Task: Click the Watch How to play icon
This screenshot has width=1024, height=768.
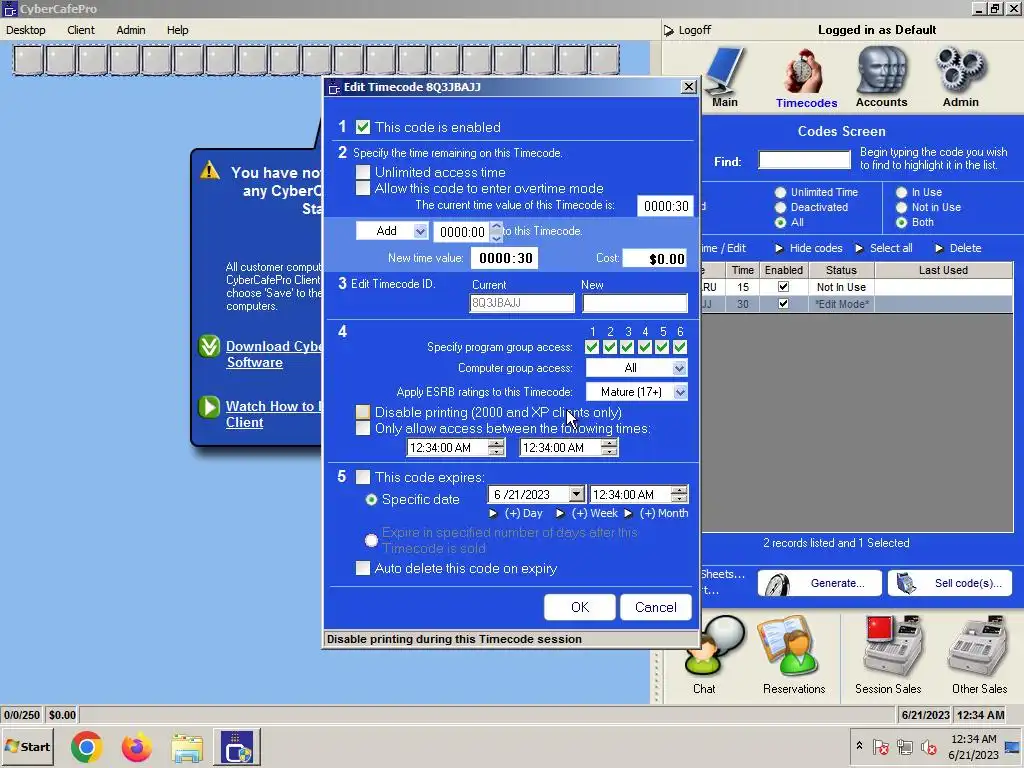Action: (x=210, y=406)
